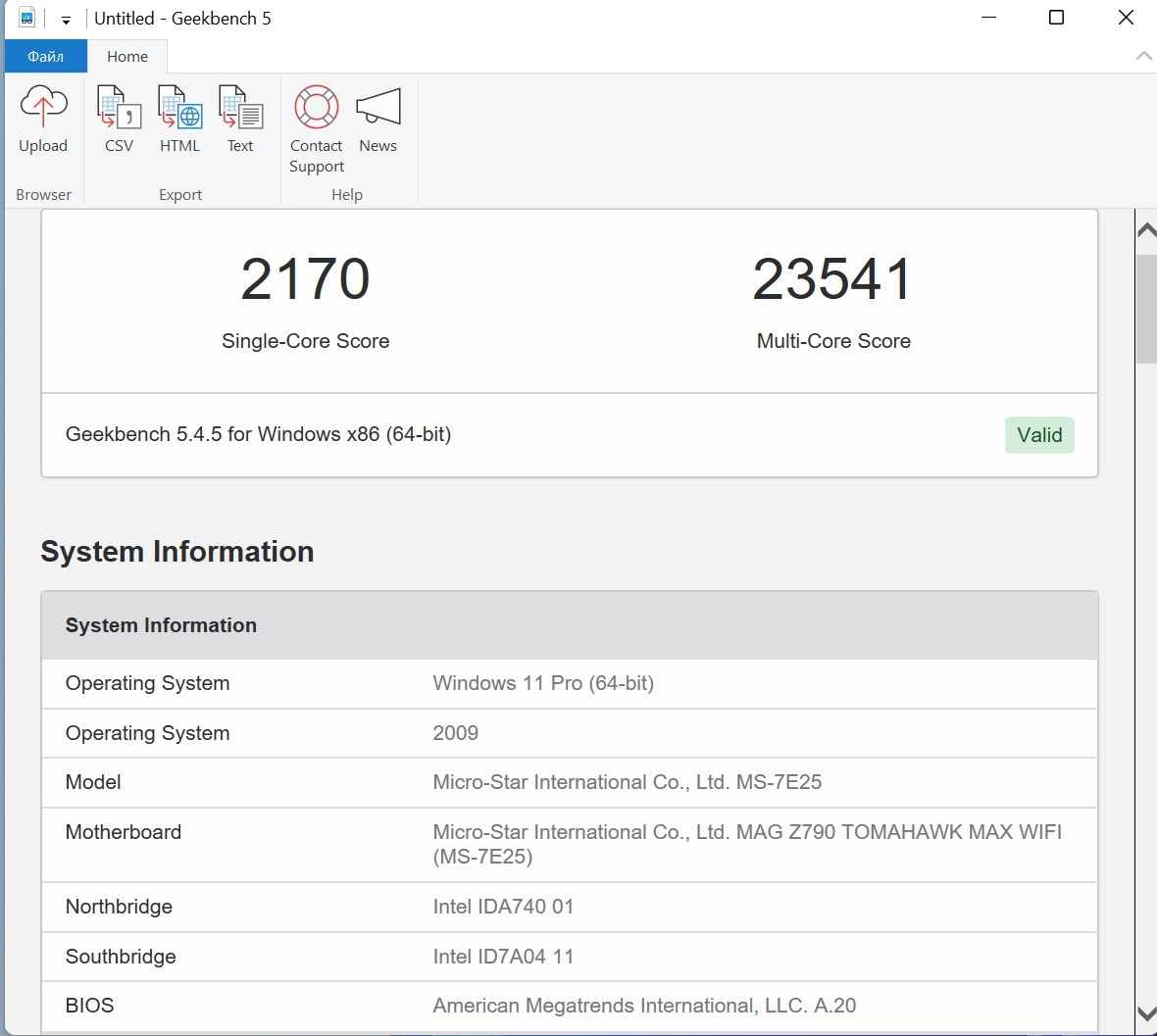Click the Geekbench app icon in title bar
This screenshot has height=1036, width=1157.
26,19
